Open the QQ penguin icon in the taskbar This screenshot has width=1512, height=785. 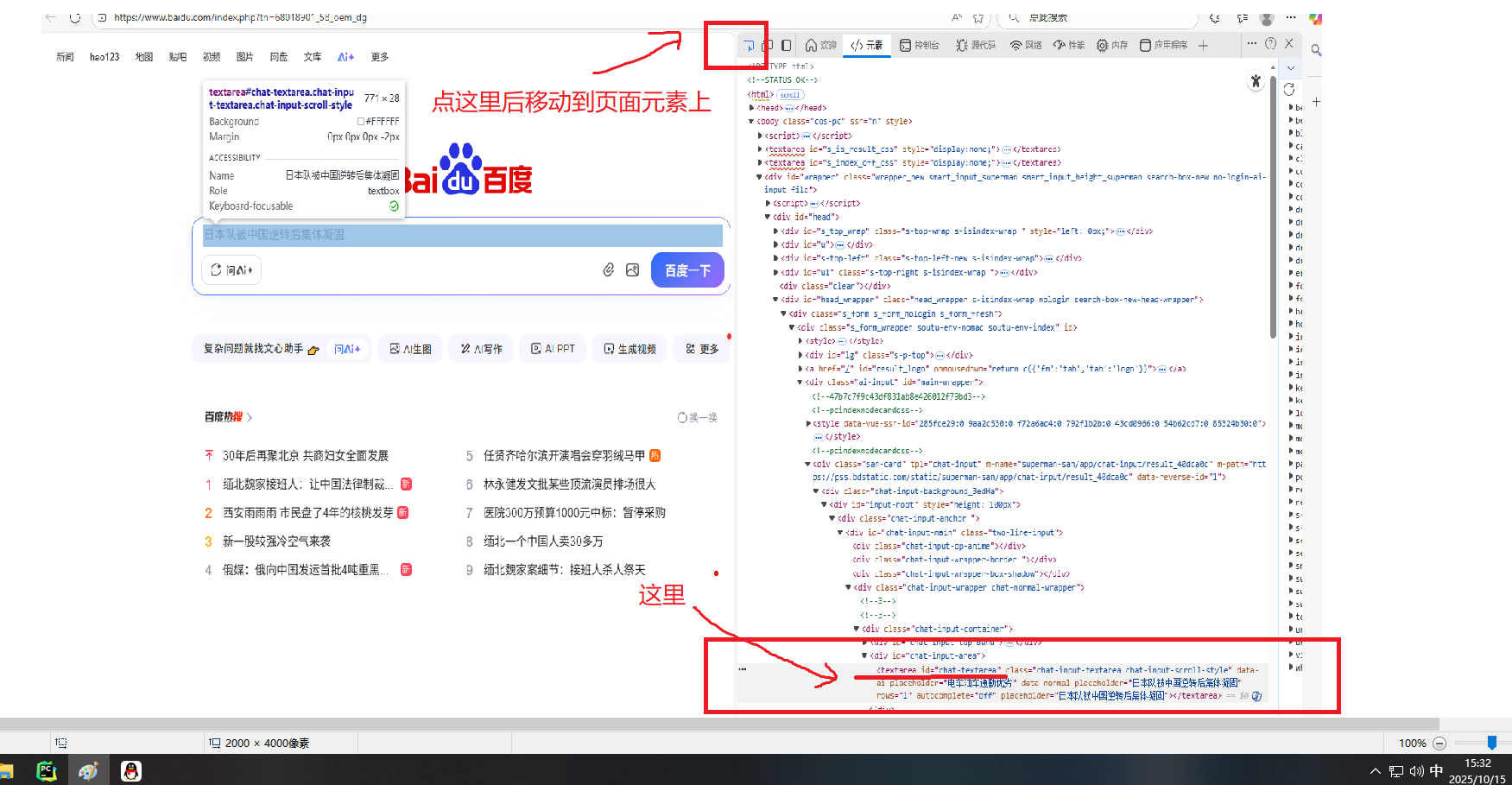pyautogui.click(x=130, y=771)
